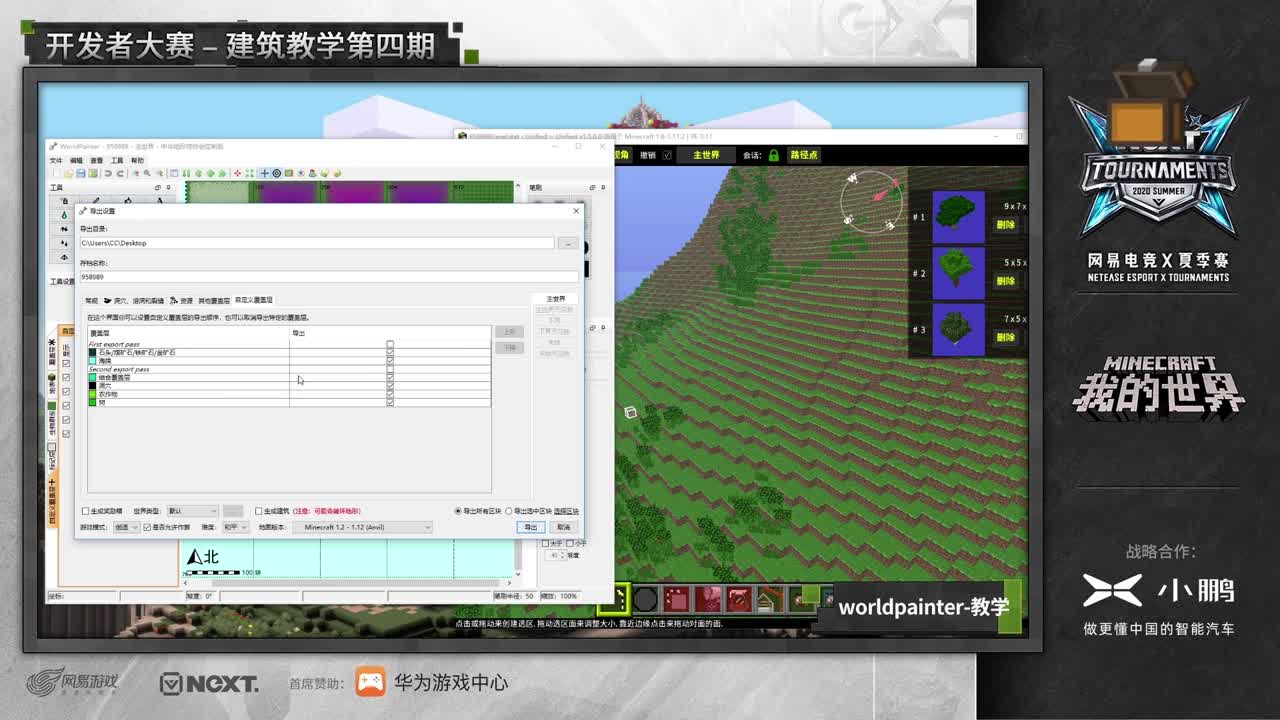
Task: Click the green lock icon in MCEdit bar
Action: click(x=773, y=155)
